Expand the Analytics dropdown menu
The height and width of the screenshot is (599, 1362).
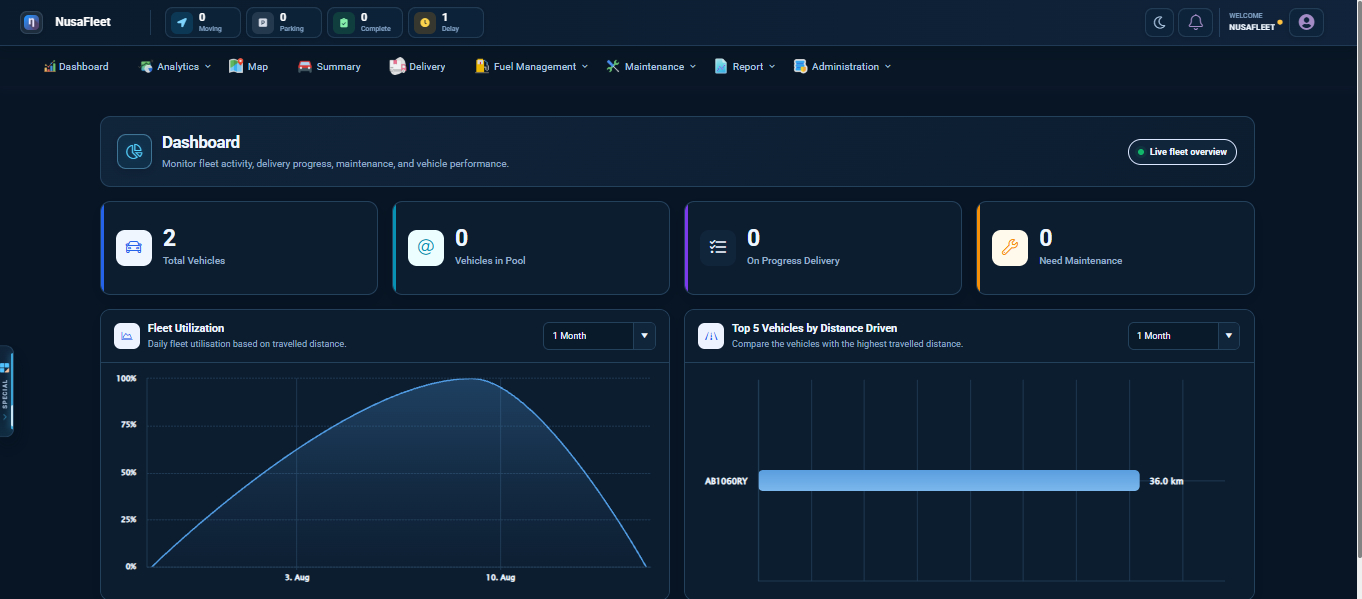tap(175, 66)
